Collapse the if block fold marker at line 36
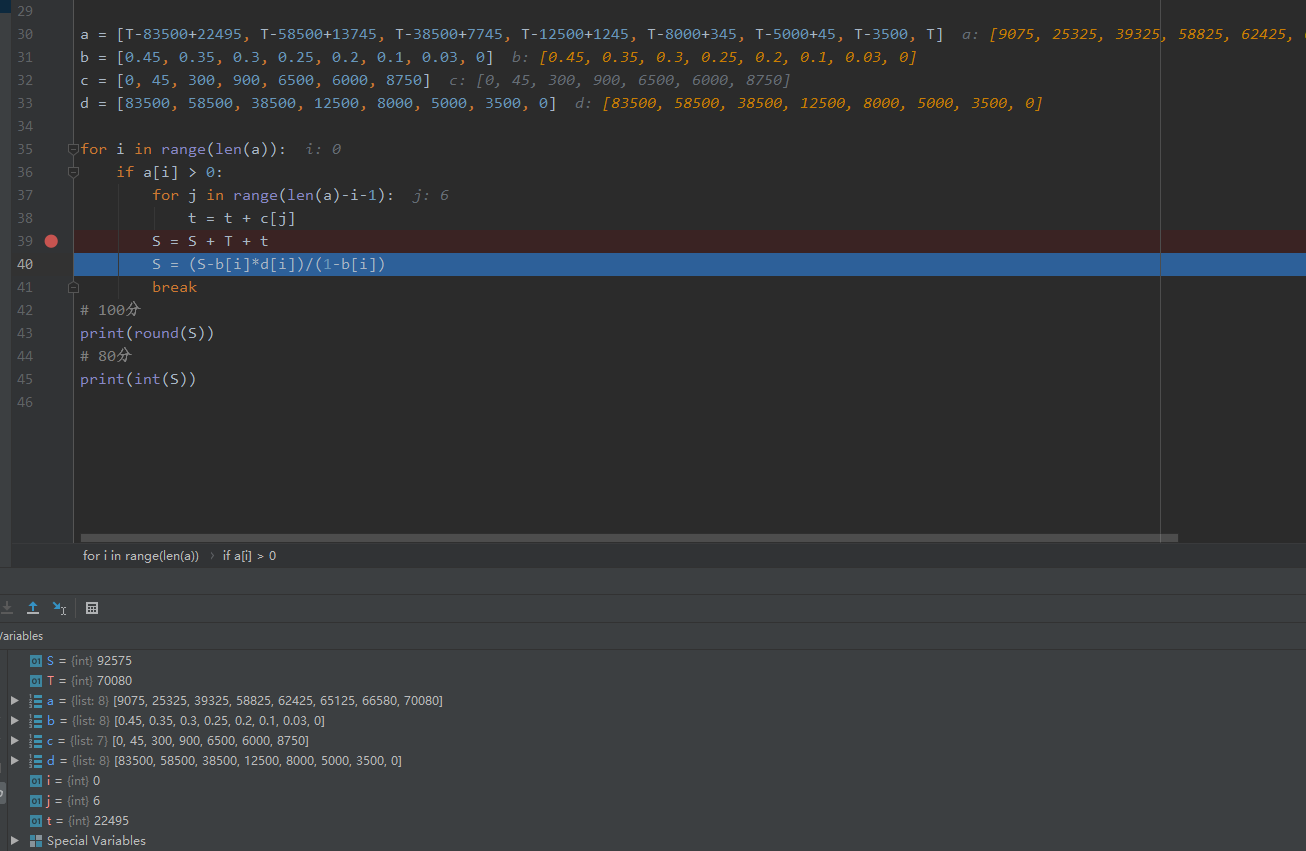Viewport: 1306px width, 851px height. pyautogui.click(x=73, y=172)
